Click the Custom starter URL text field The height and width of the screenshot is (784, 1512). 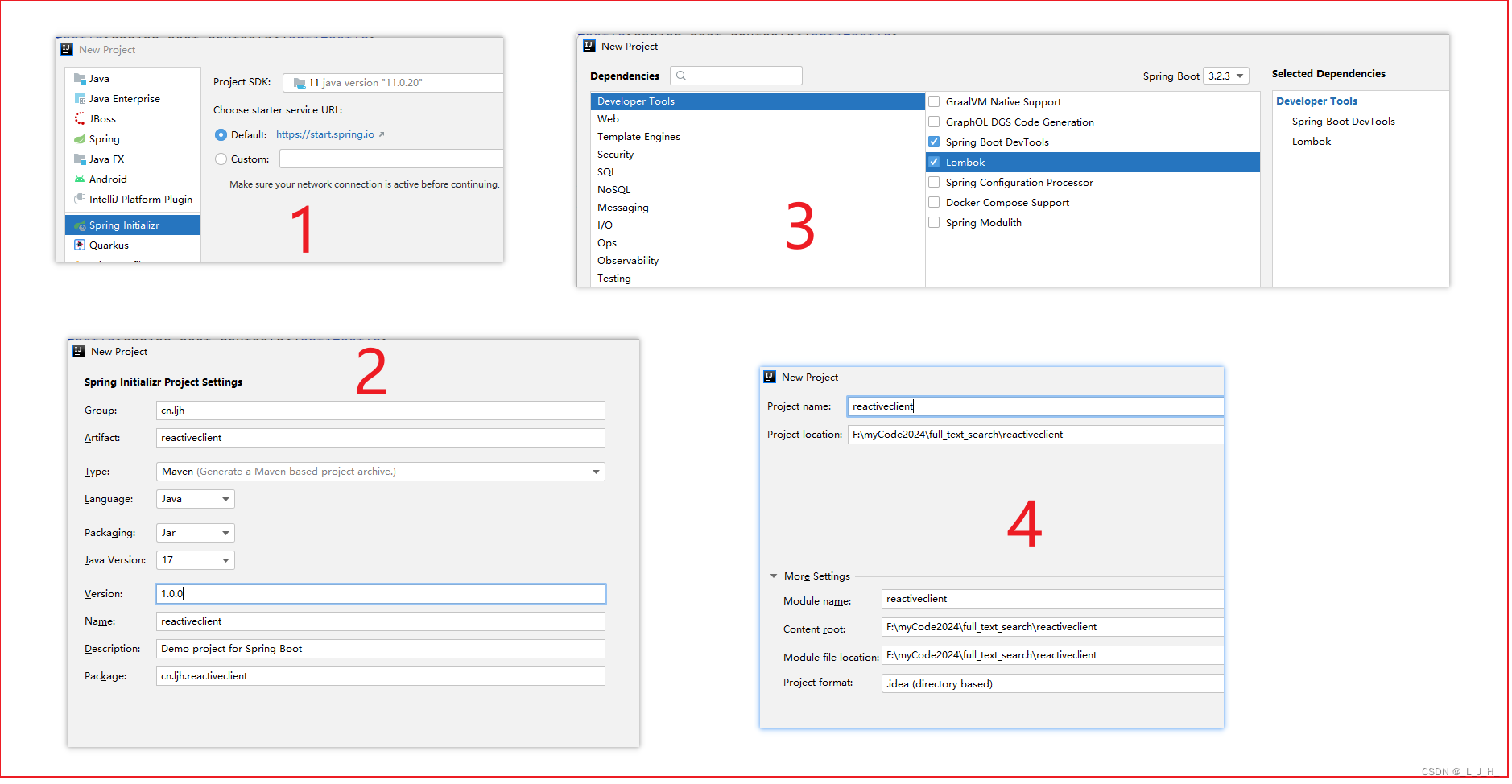click(x=391, y=159)
